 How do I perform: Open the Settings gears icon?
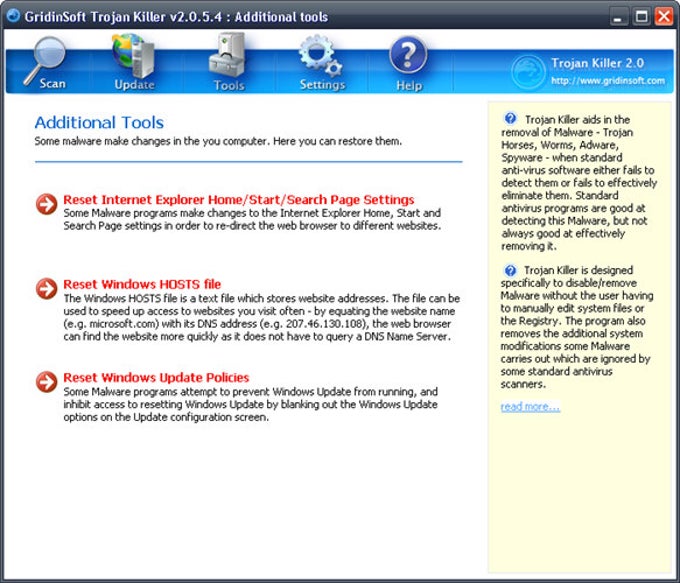(320, 56)
